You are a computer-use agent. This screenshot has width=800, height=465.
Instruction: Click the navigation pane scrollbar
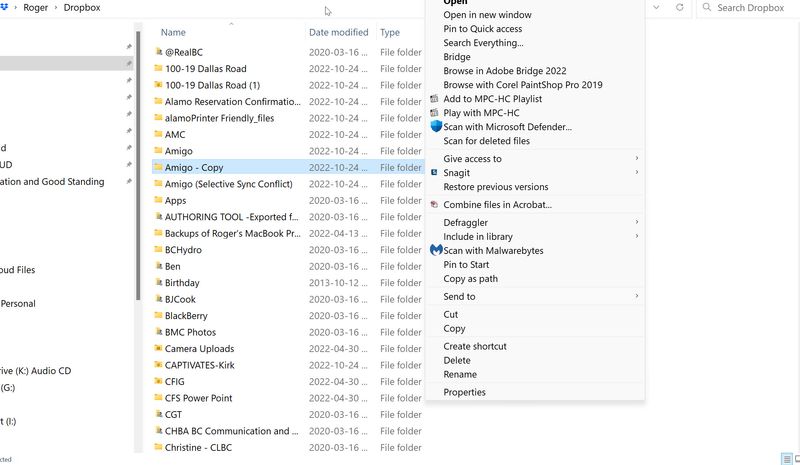pos(138,166)
